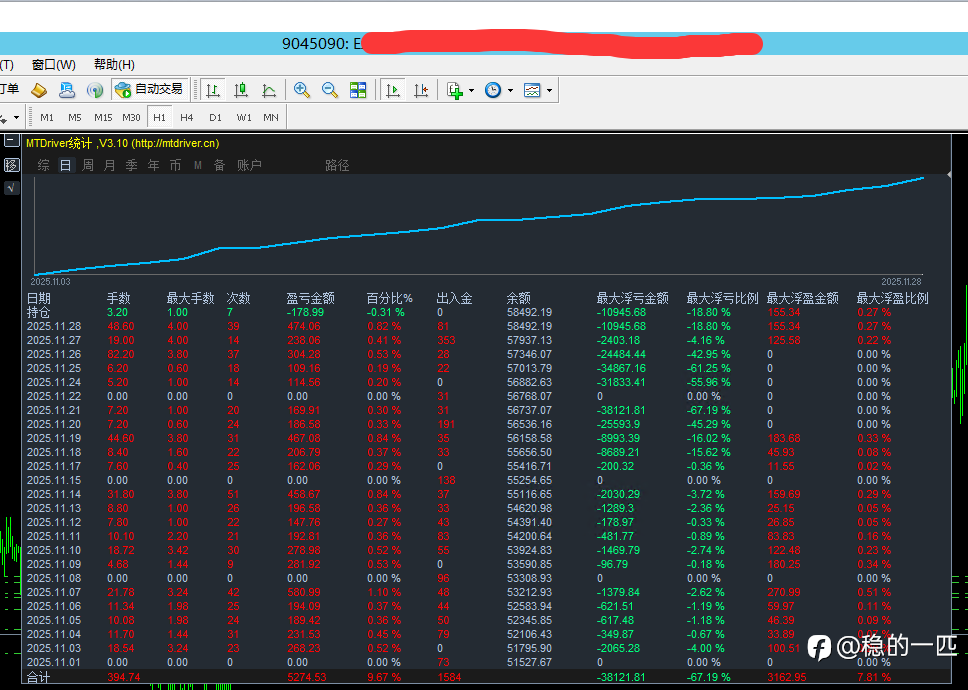The image size is (968, 690).
Task: Open the 窗口(W) menu
Action: coord(53,65)
